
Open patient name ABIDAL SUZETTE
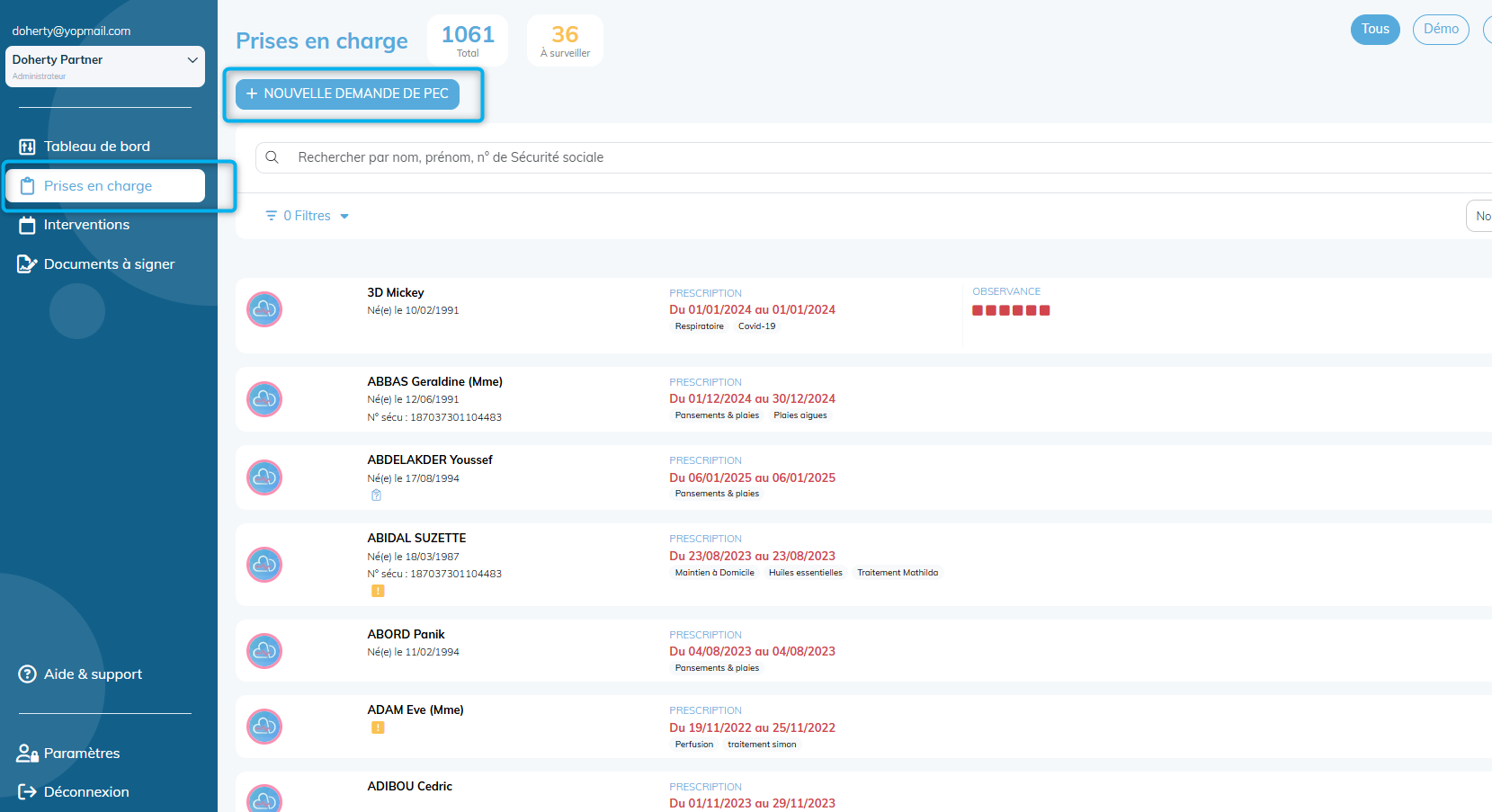(x=416, y=539)
